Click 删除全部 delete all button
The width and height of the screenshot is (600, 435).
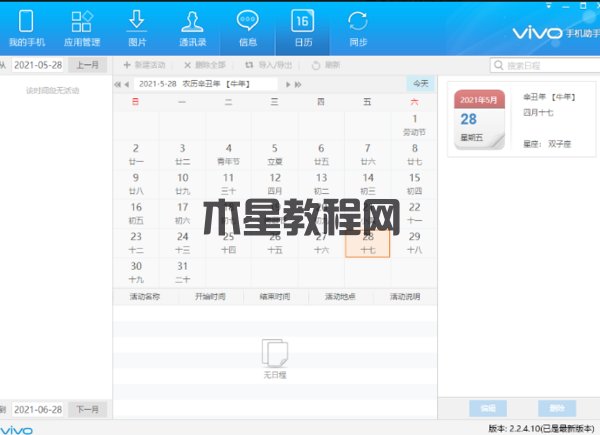(205, 65)
